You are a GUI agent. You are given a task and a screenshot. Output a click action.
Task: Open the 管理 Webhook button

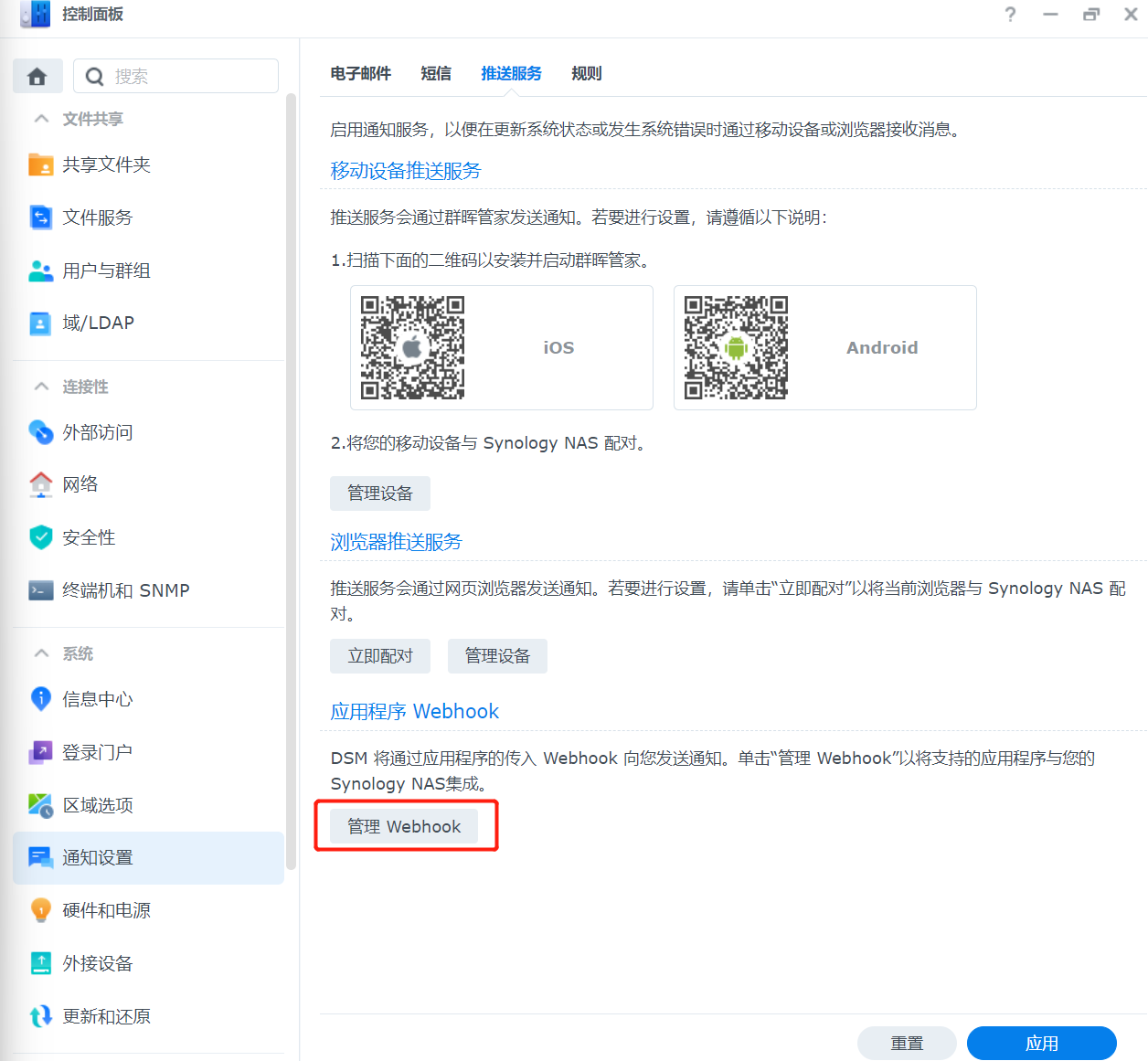click(x=404, y=827)
